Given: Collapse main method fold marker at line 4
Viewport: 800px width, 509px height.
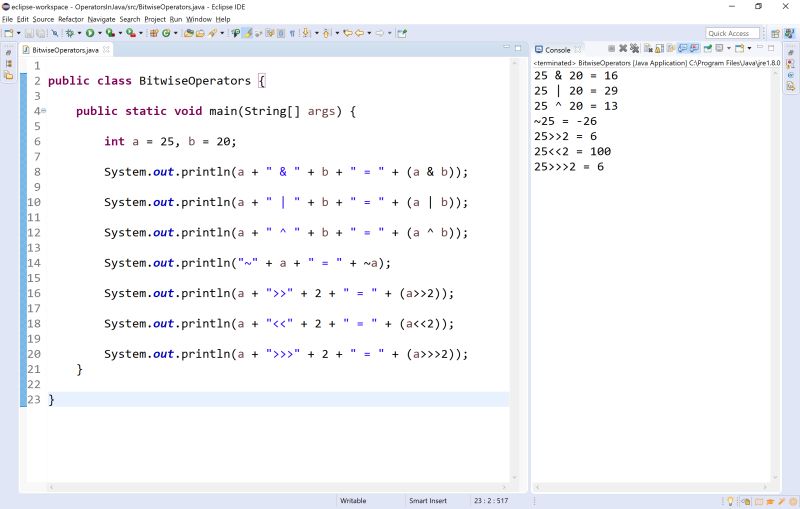Looking at the screenshot, I should [x=44, y=111].
